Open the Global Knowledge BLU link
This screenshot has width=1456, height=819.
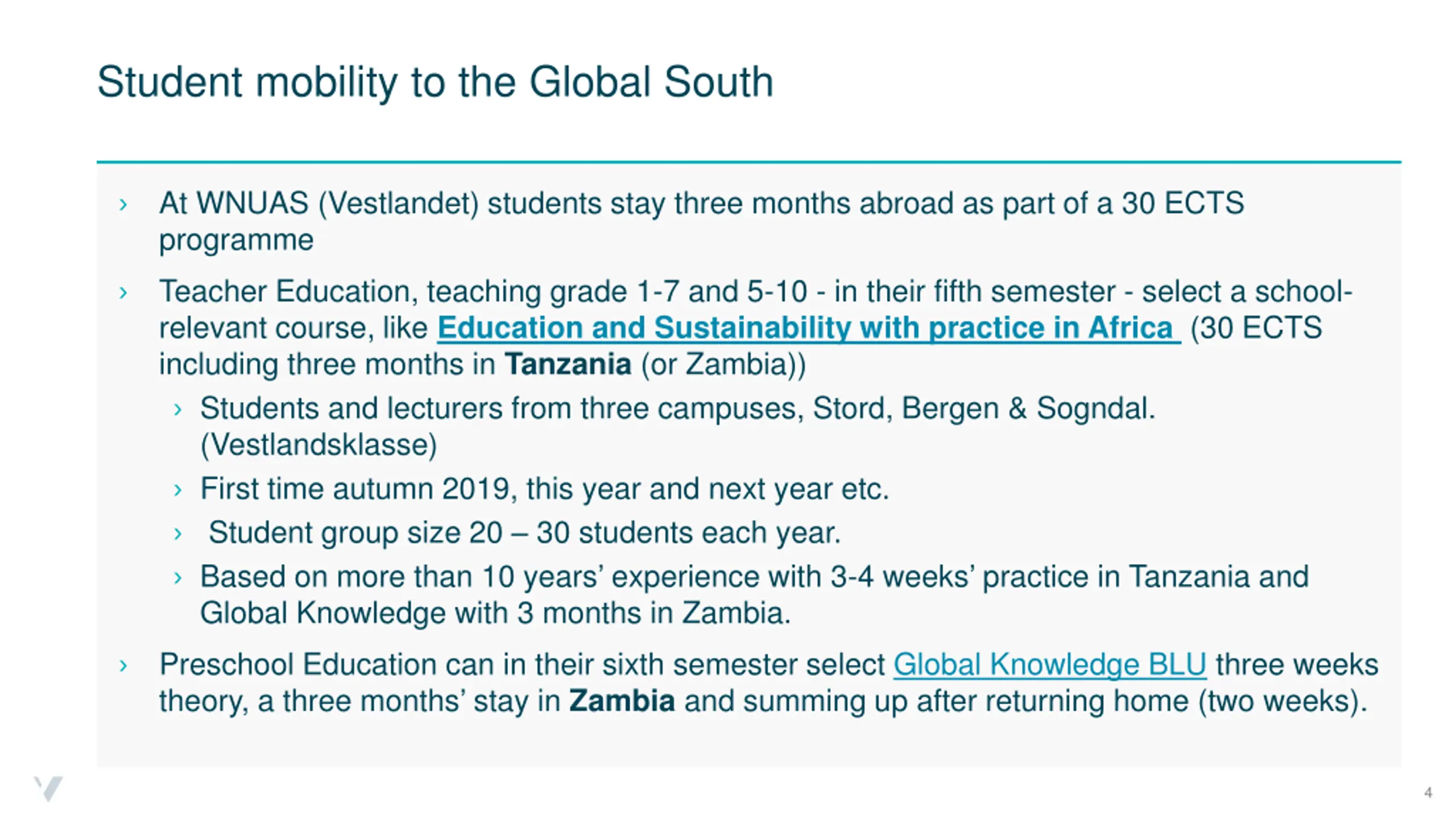(x=1049, y=664)
